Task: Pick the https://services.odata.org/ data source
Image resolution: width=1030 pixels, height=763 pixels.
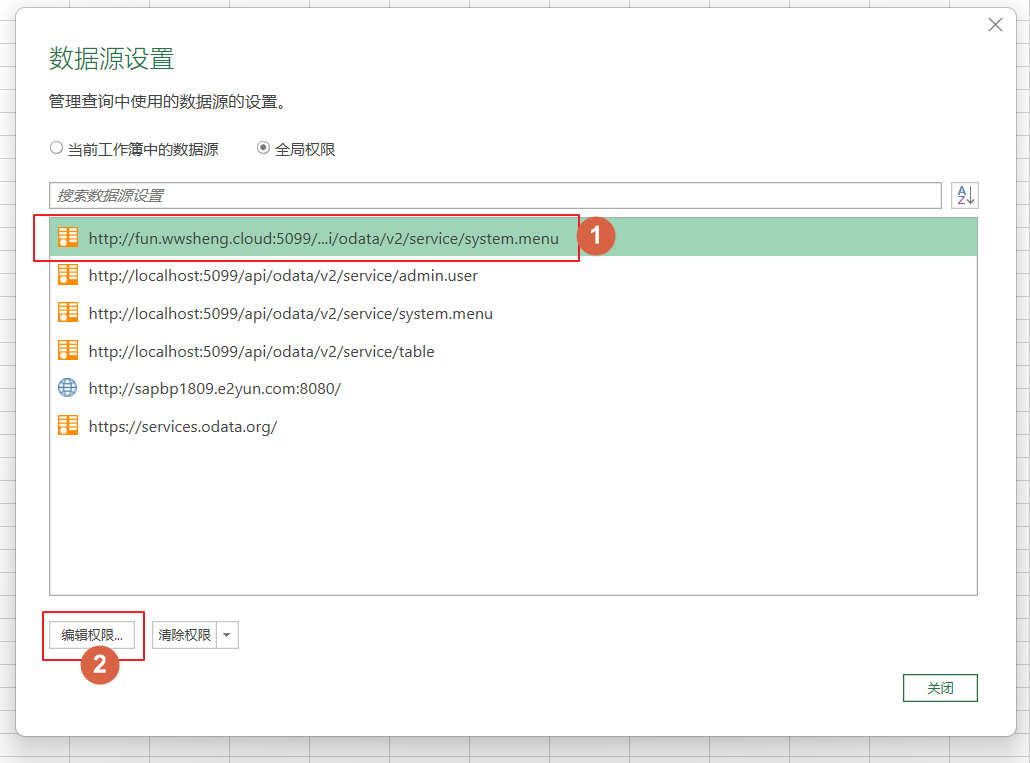Action: (x=182, y=426)
